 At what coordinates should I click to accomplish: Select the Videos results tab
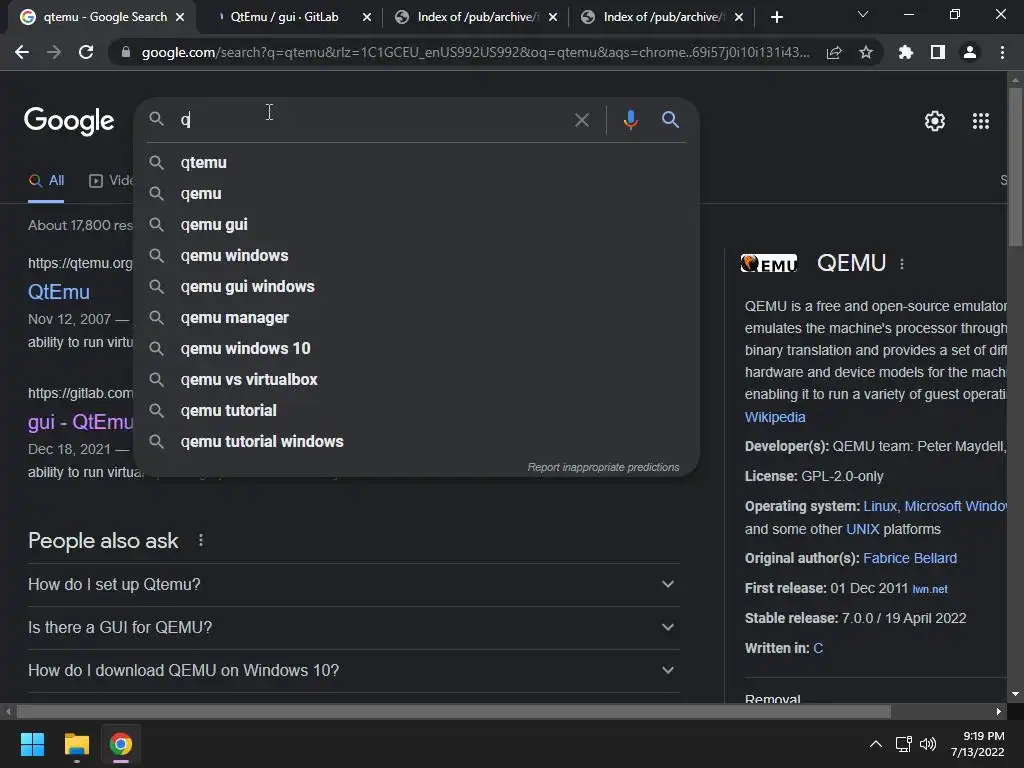click(x=111, y=181)
